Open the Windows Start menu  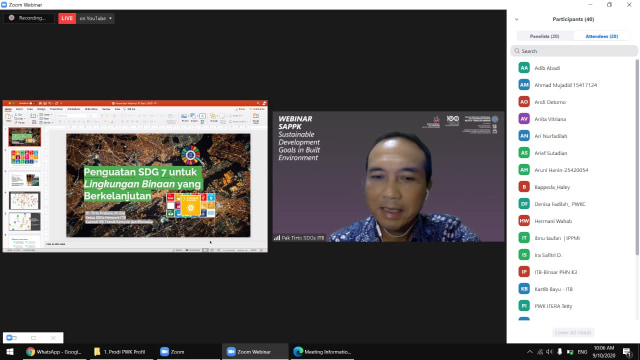(10, 352)
